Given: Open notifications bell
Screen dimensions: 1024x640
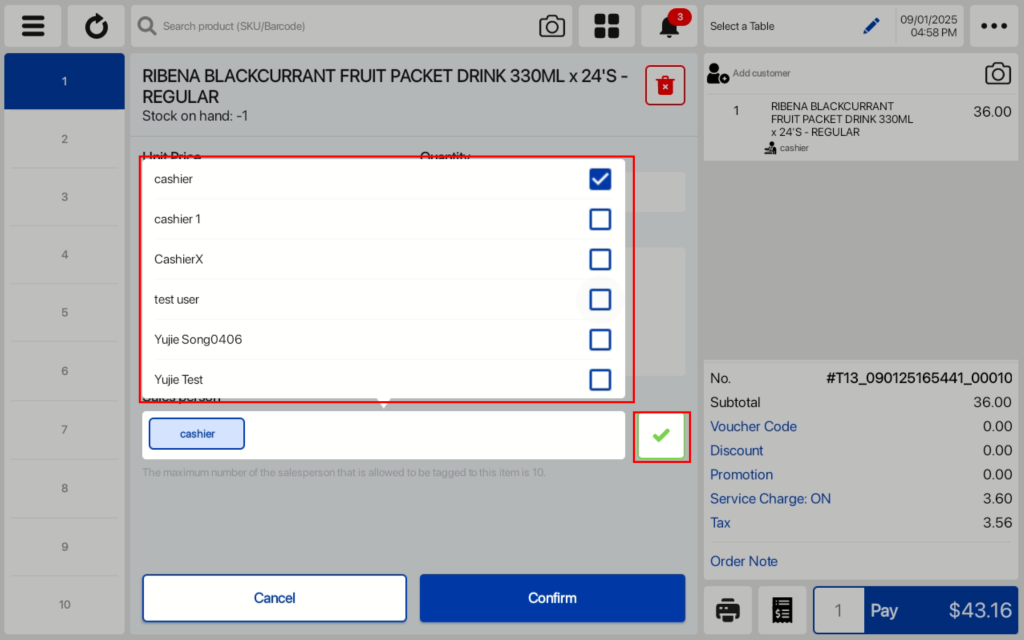Looking at the screenshot, I should click(x=669, y=26).
